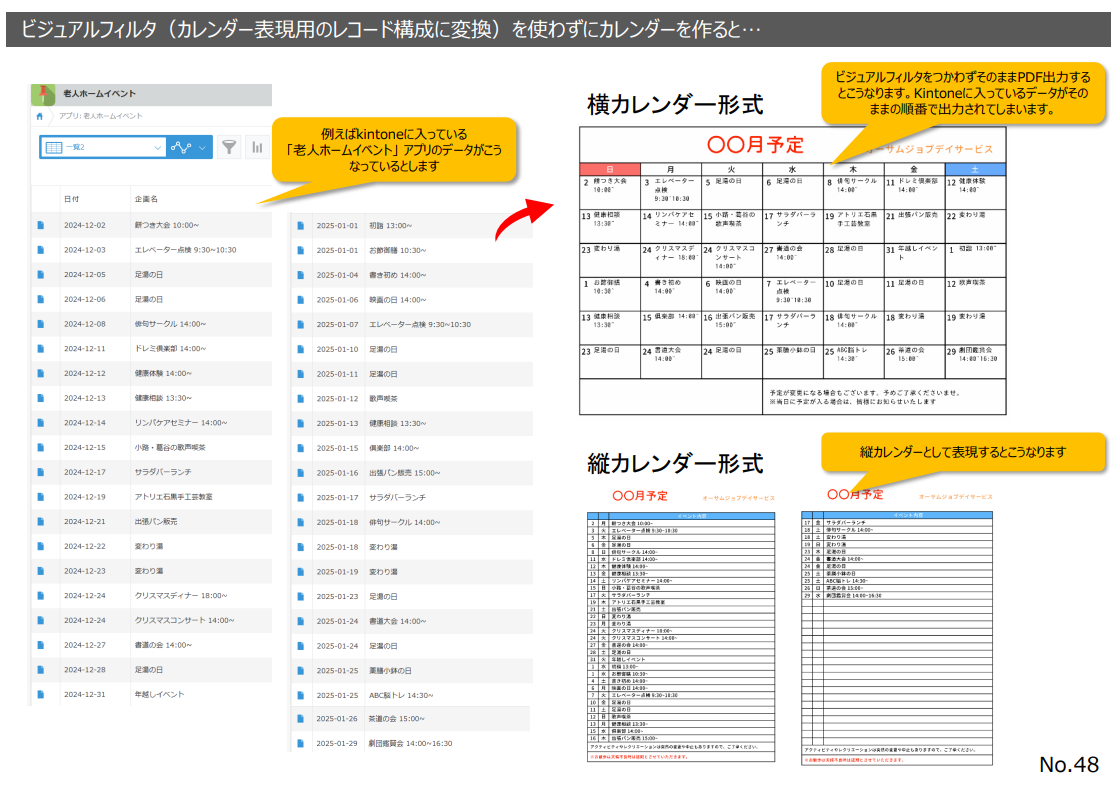Click the kintone home icon in breadcrumb
The width and height of the screenshot is (1120, 793).
point(40,116)
